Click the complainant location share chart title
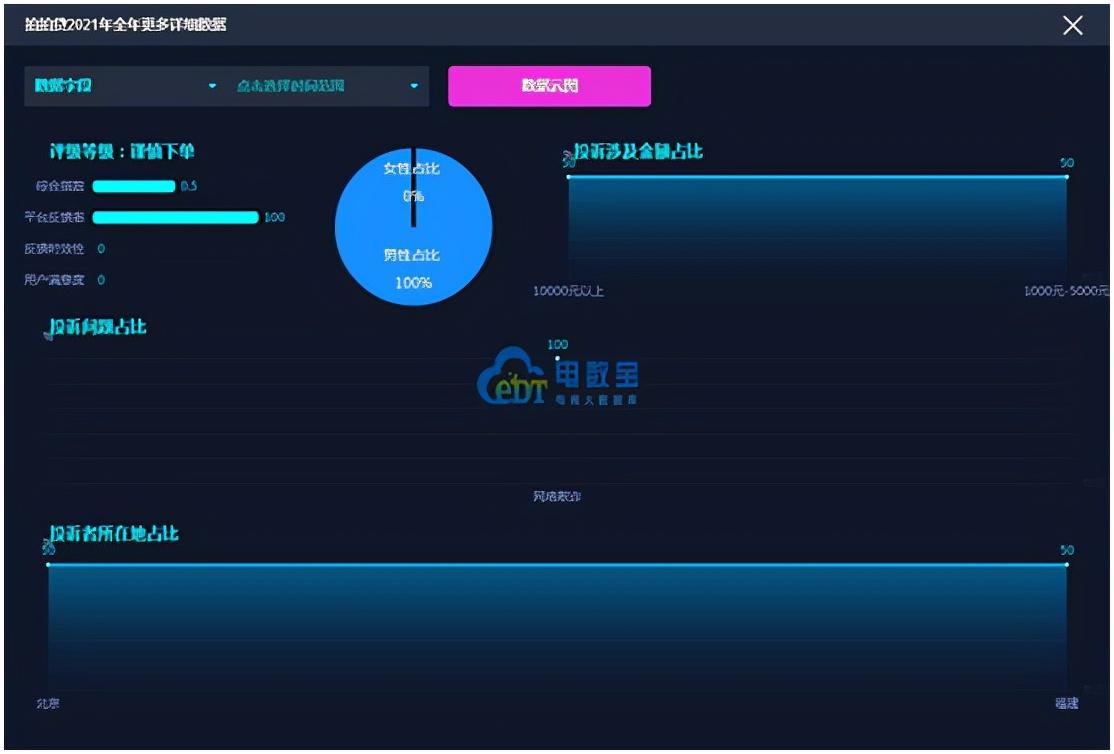 [x=114, y=533]
